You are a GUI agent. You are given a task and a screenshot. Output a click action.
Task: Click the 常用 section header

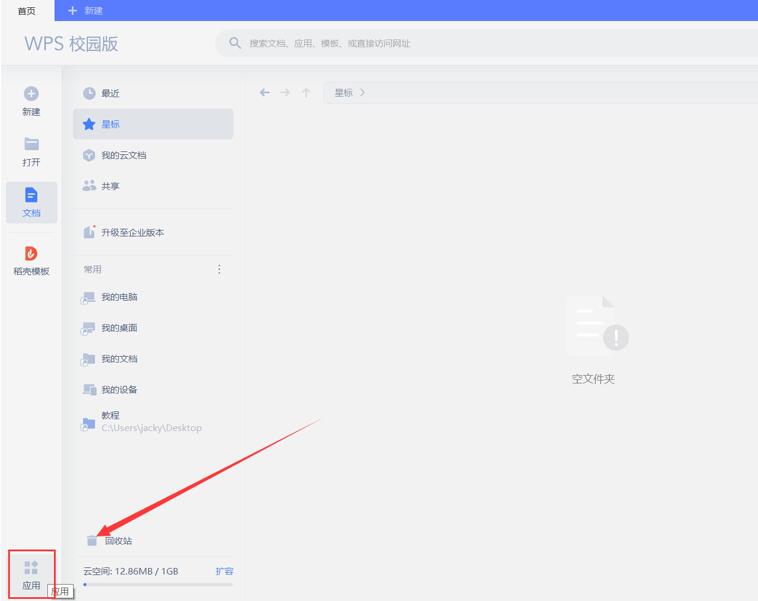pyautogui.click(x=92, y=269)
